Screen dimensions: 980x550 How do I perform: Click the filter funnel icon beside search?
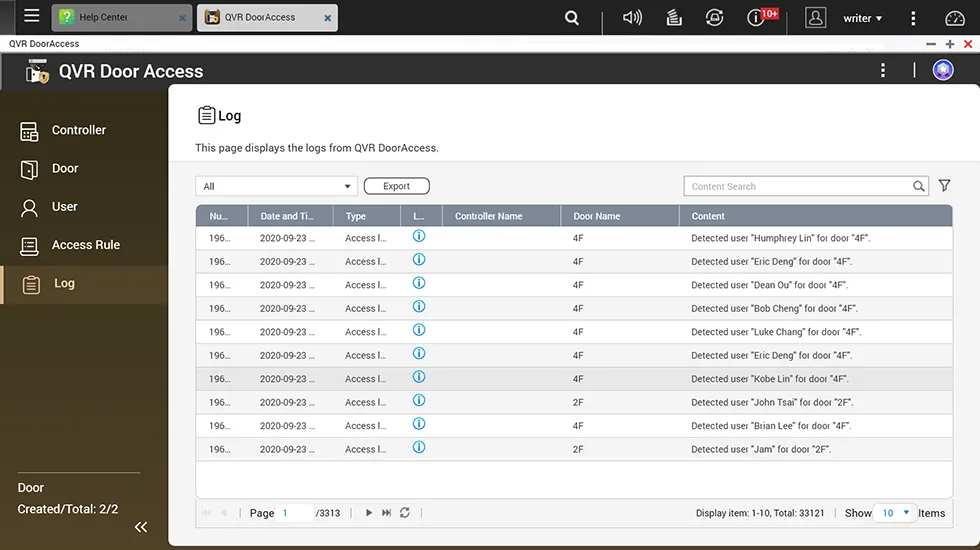(944, 186)
